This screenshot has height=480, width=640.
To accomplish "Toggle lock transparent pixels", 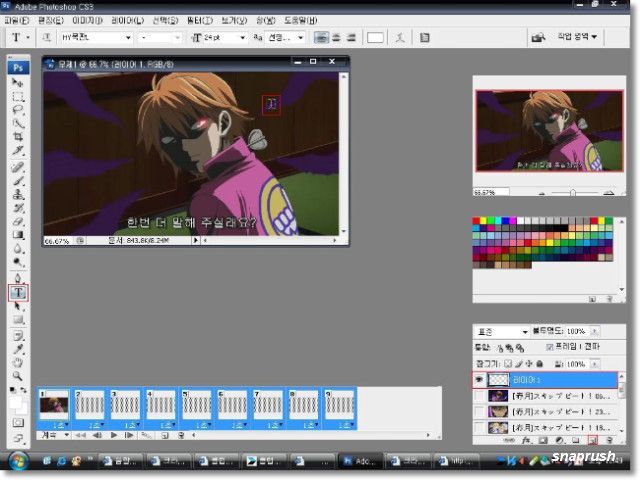I will coord(508,363).
